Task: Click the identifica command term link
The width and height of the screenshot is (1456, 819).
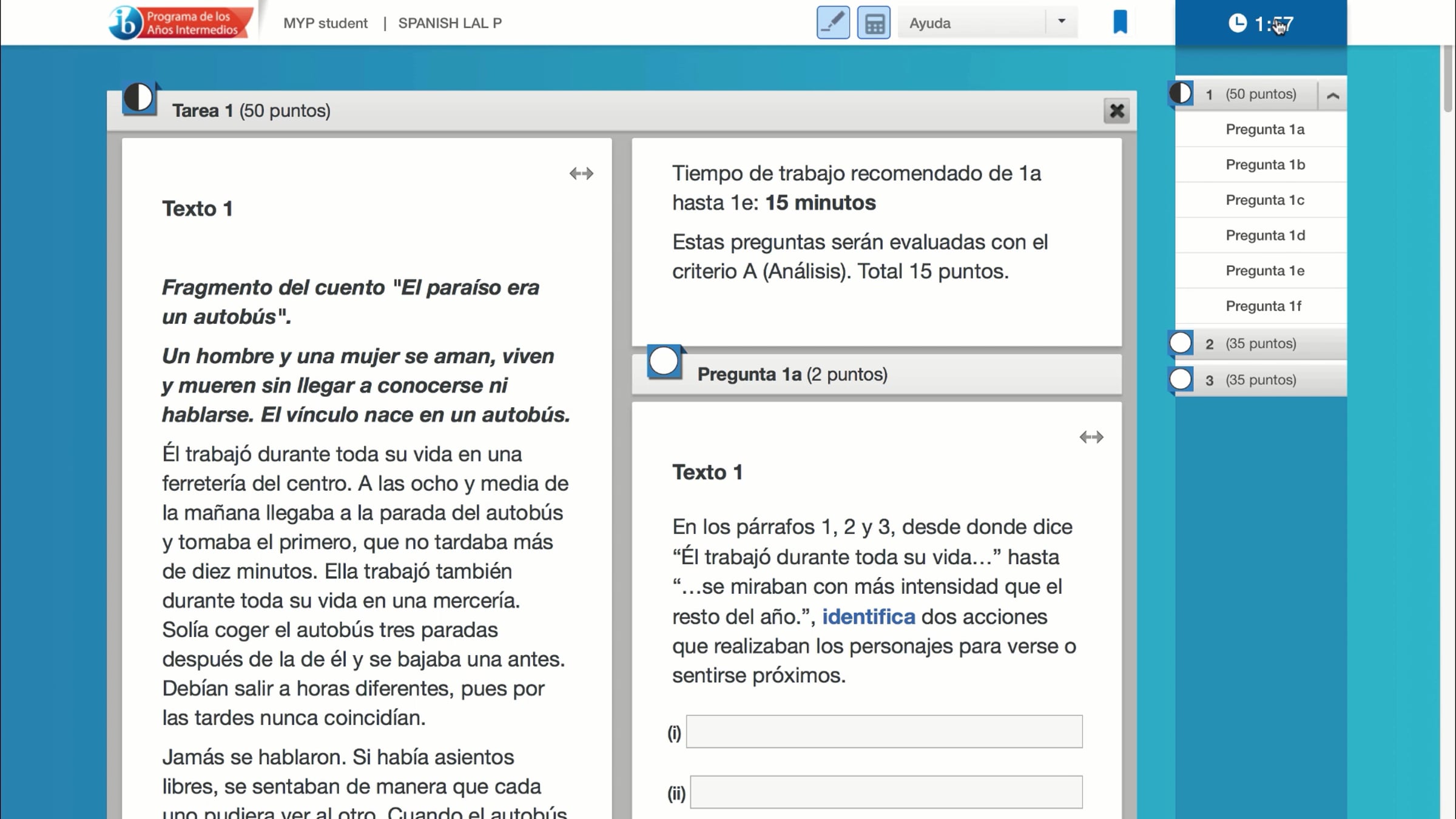Action: click(x=868, y=616)
